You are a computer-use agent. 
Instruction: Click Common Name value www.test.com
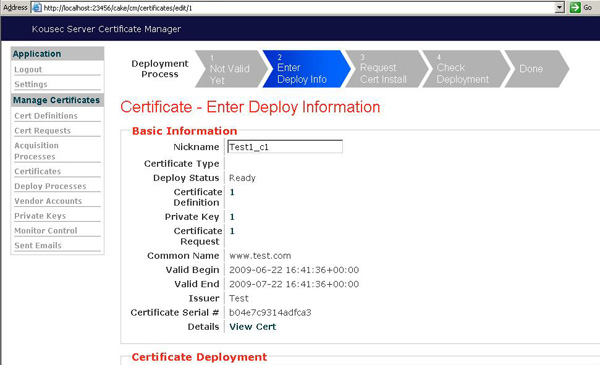coord(260,256)
